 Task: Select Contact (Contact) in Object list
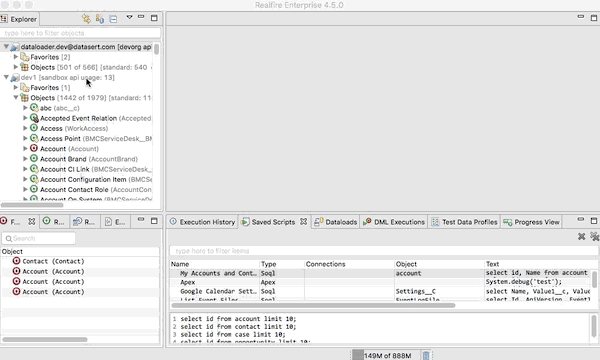53,261
